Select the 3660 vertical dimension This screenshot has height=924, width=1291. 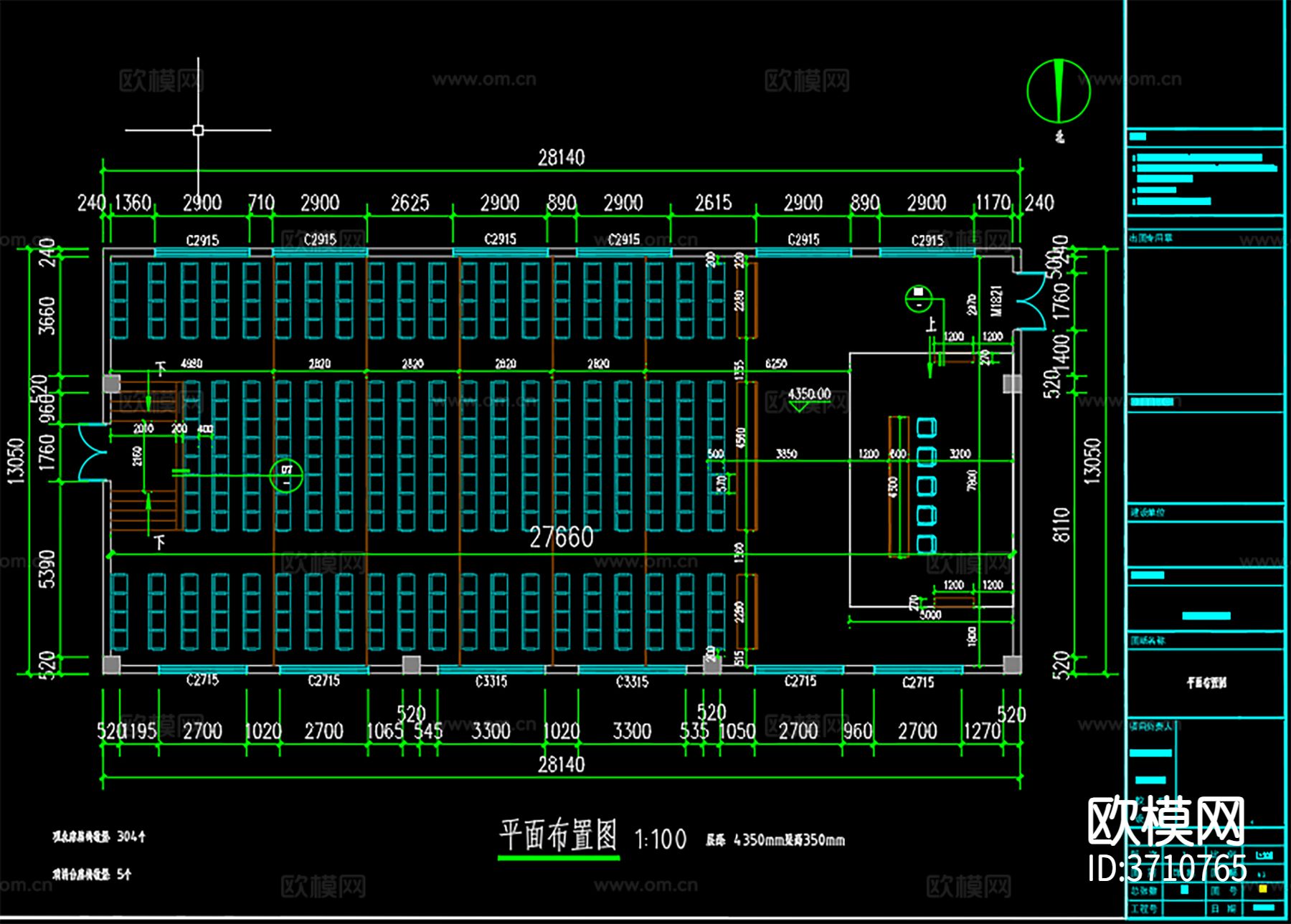click(46, 315)
